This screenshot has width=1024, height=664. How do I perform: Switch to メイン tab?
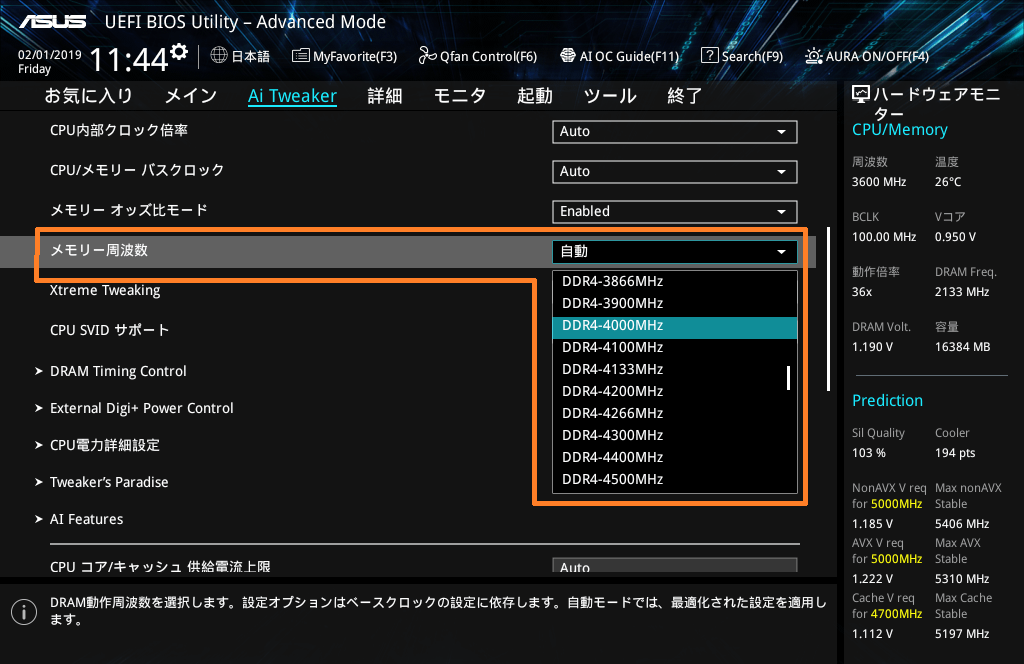[191, 96]
